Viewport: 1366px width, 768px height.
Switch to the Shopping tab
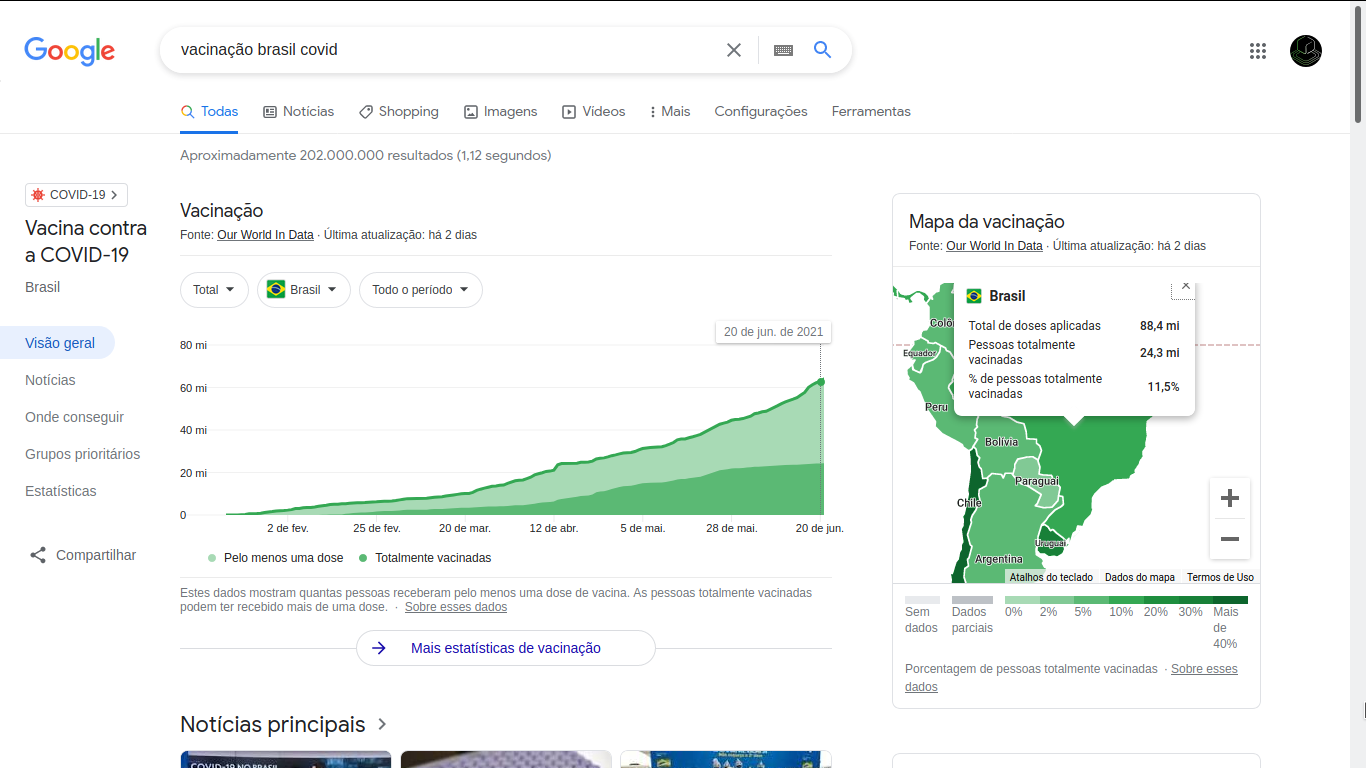pyautogui.click(x=399, y=111)
